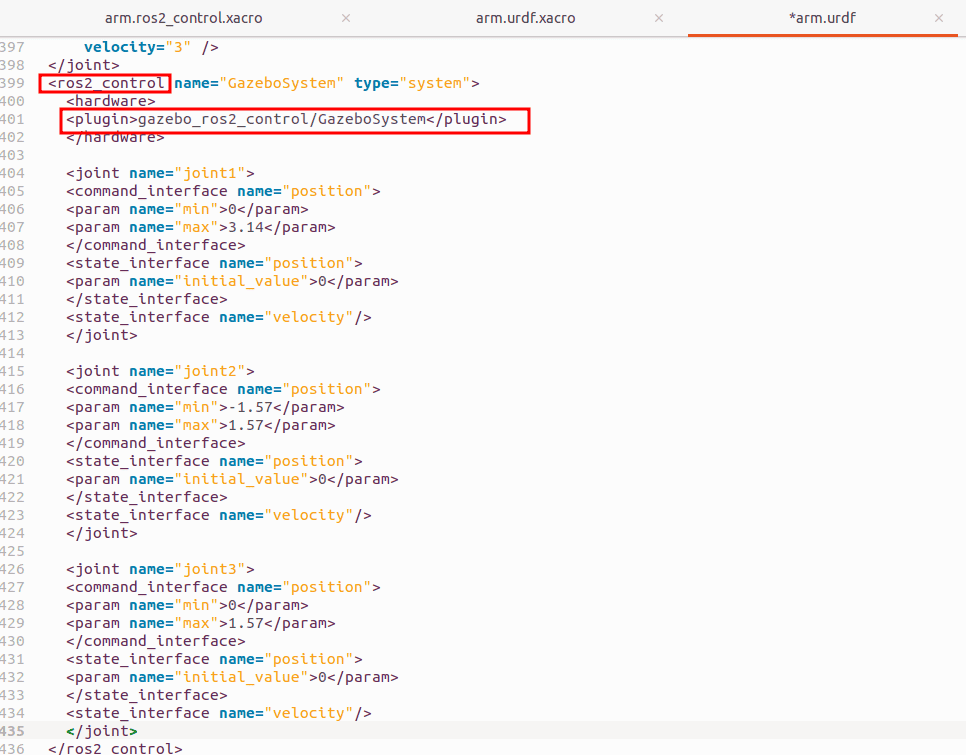The width and height of the screenshot is (966, 755).
Task: Close the *arm.urdf tab
Action: [x=939, y=18]
